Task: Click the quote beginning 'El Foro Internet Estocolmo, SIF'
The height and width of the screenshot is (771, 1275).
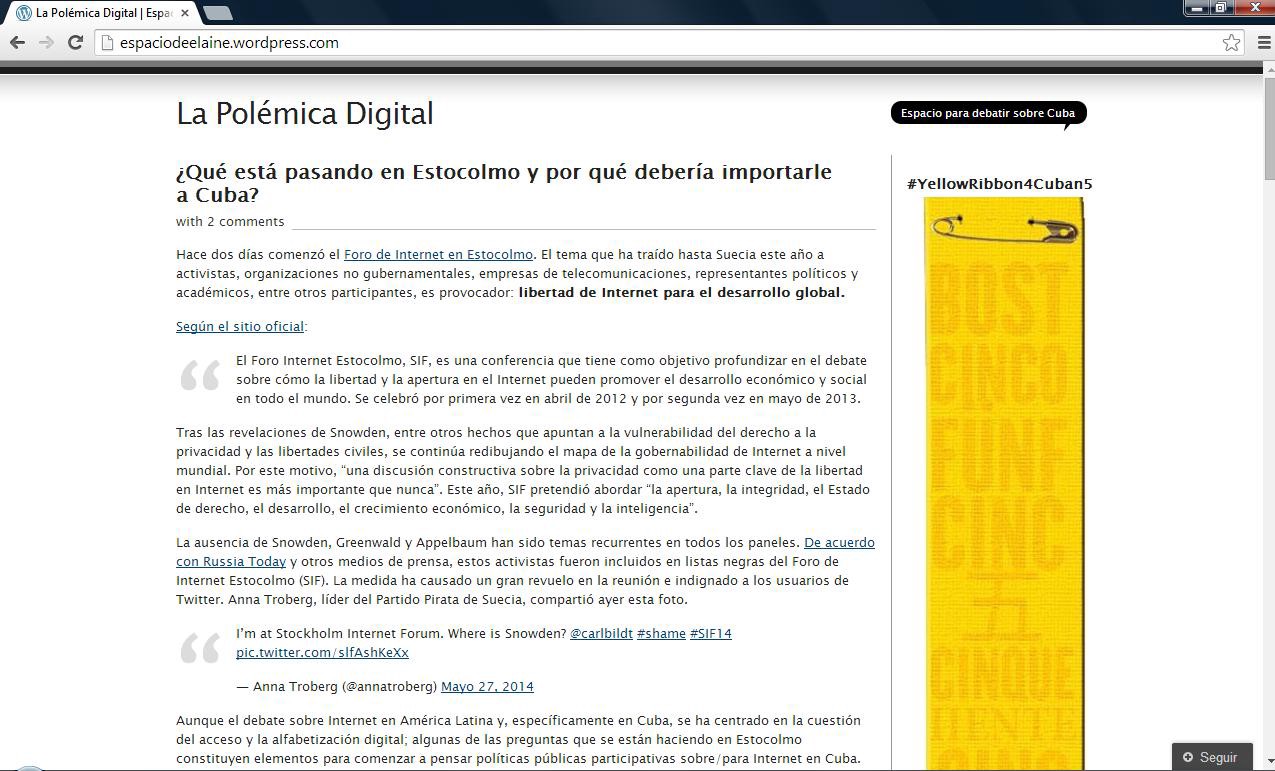Action: click(551, 380)
